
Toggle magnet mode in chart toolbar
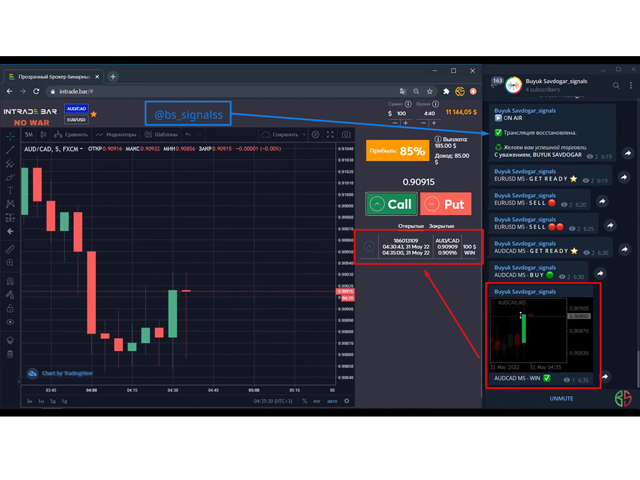pyautogui.click(x=10, y=281)
